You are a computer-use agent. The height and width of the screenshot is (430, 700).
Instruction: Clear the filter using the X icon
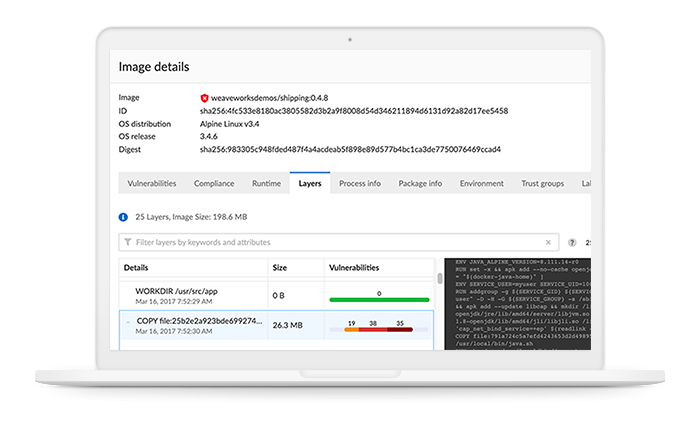(547, 242)
